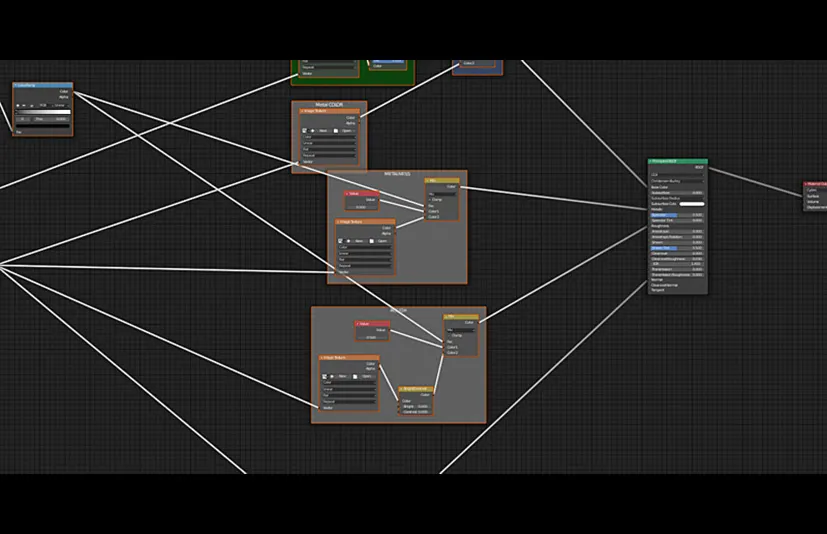Open the Repeat dropdown in the METALNESS Image Texture
The height and width of the screenshot is (534, 827).
364,266
